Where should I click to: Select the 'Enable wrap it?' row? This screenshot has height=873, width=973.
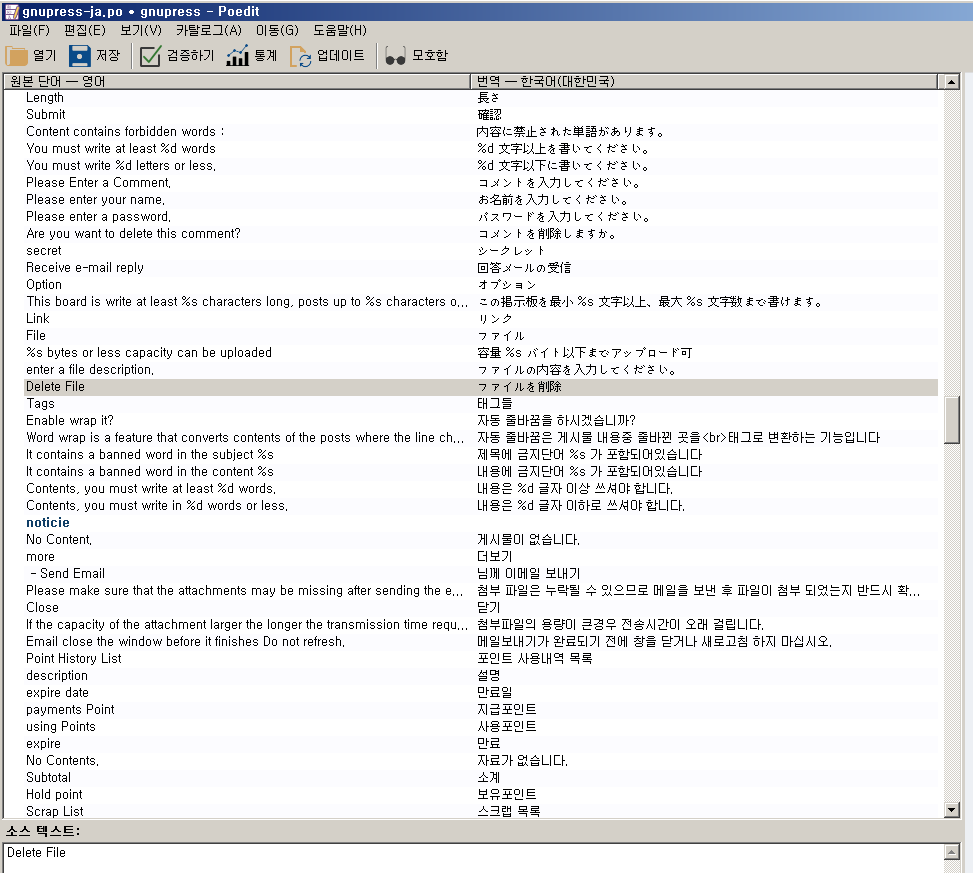point(70,421)
